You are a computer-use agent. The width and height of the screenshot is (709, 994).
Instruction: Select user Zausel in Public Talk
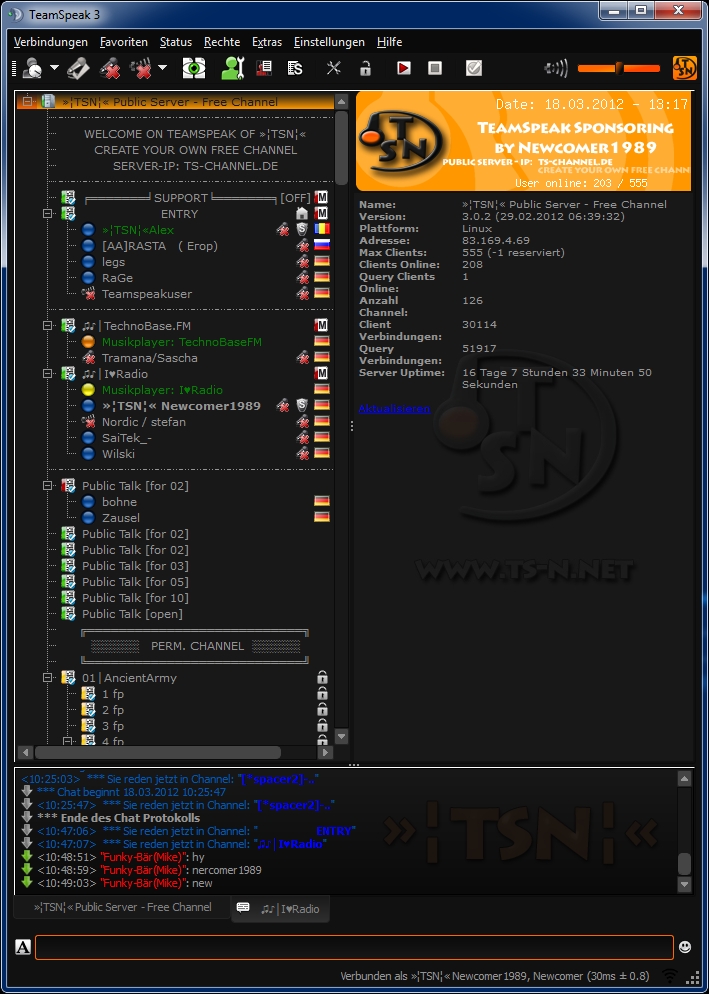coord(121,517)
